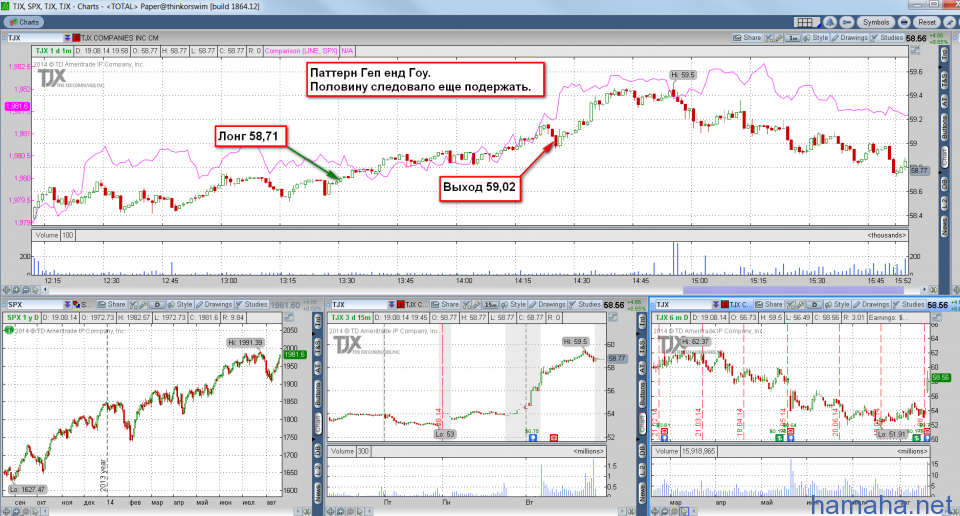Open the chart grid layout selector
Image resolution: width=960 pixels, height=516 pixels.
808,22
